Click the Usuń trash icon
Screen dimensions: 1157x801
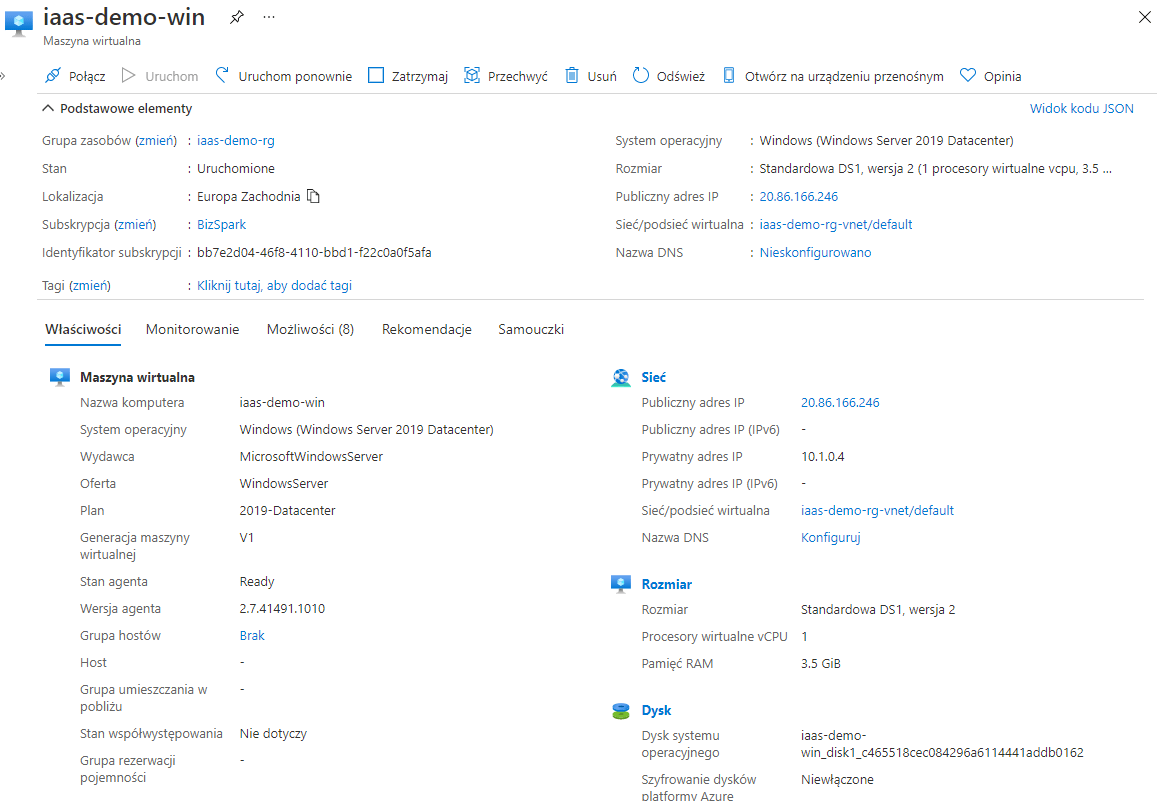(572, 75)
